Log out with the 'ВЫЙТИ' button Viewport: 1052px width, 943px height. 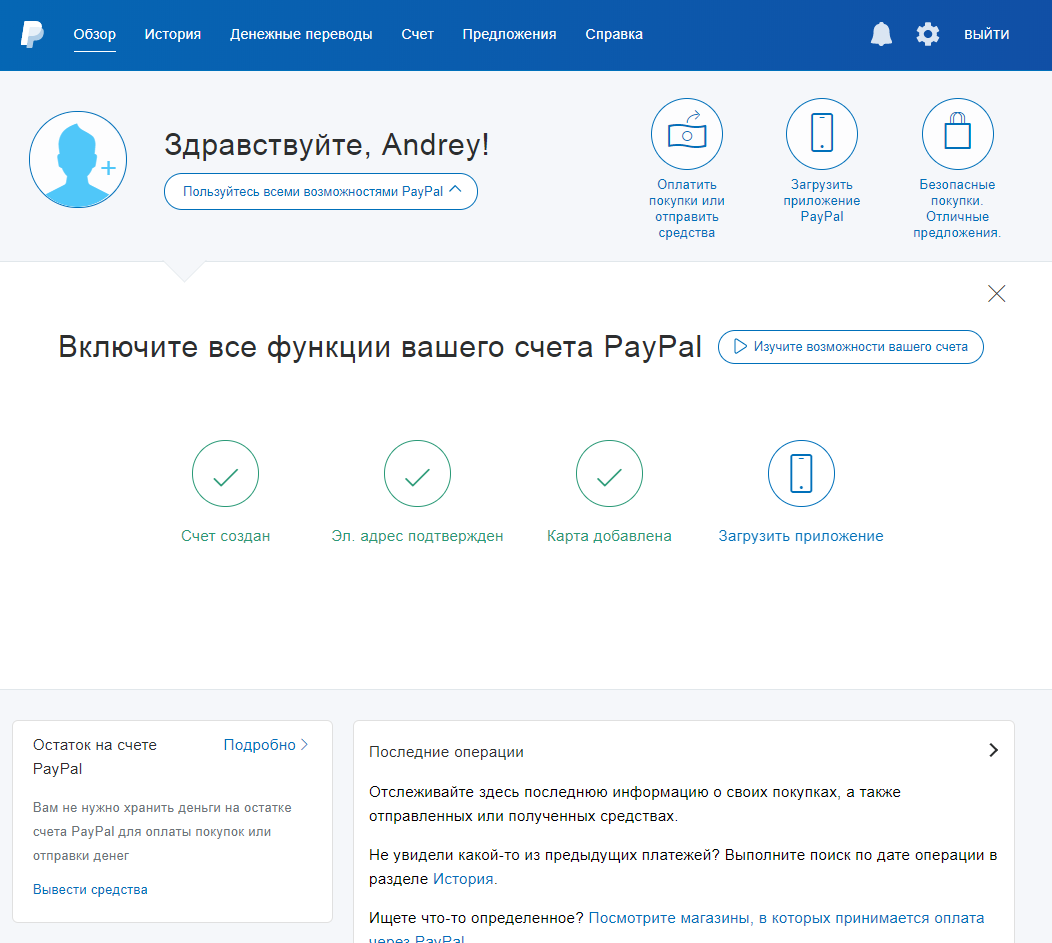pyautogui.click(x=986, y=34)
